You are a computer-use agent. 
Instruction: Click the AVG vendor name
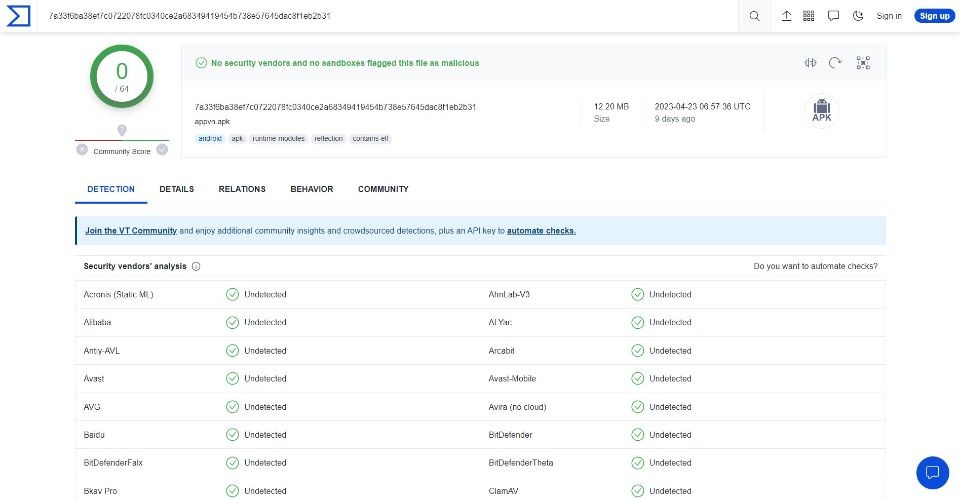coord(92,407)
